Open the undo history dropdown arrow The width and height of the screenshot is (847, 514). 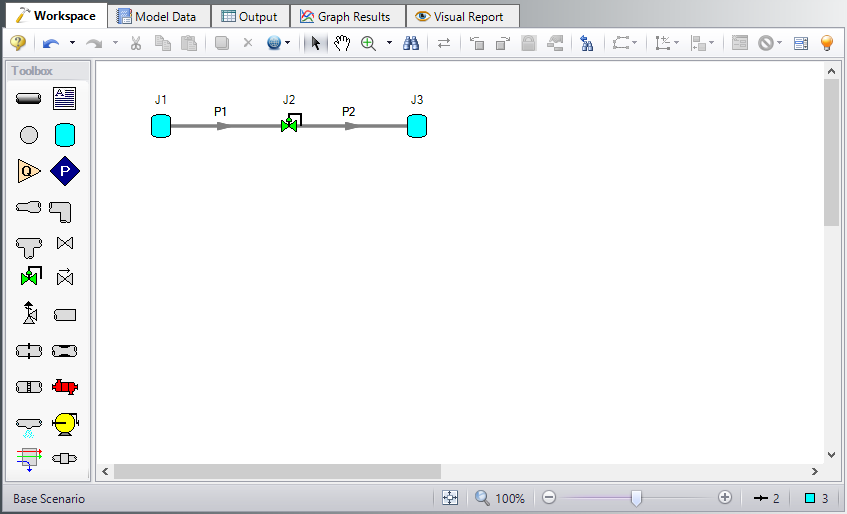(72, 43)
